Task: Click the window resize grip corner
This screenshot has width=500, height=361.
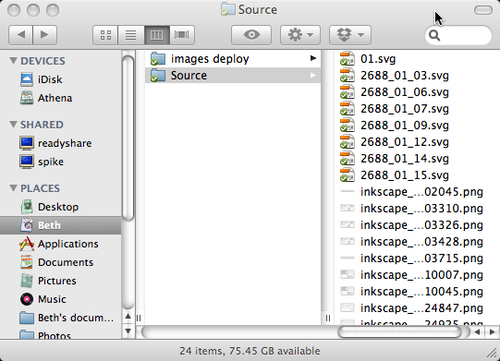Action: [492, 353]
